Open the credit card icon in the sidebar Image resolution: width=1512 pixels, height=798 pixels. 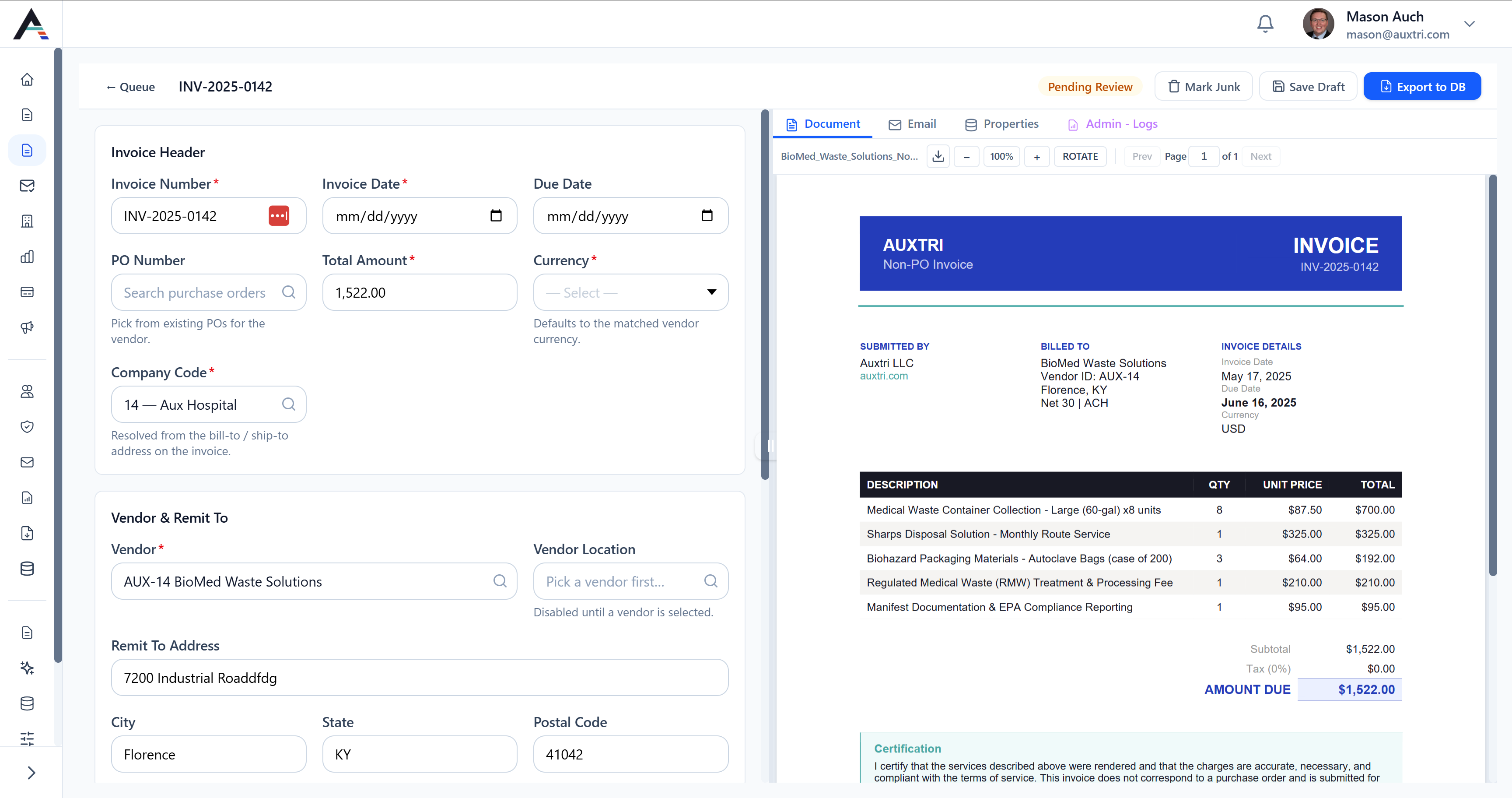pyautogui.click(x=27, y=292)
